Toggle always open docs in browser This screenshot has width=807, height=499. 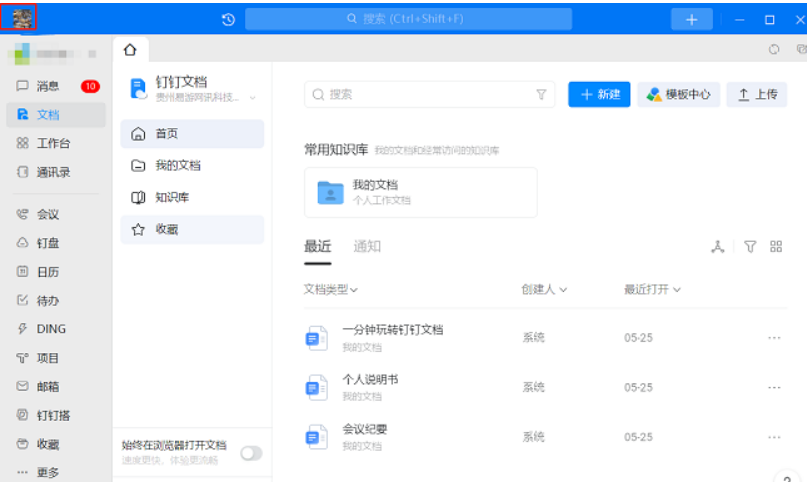pos(251,453)
